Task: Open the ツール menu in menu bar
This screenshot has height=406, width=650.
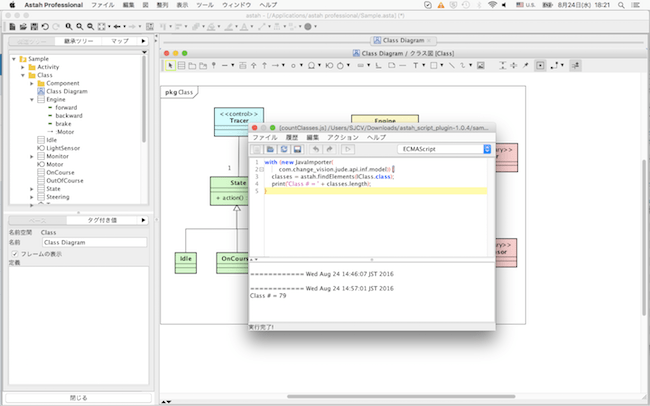Action: (204, 5)
